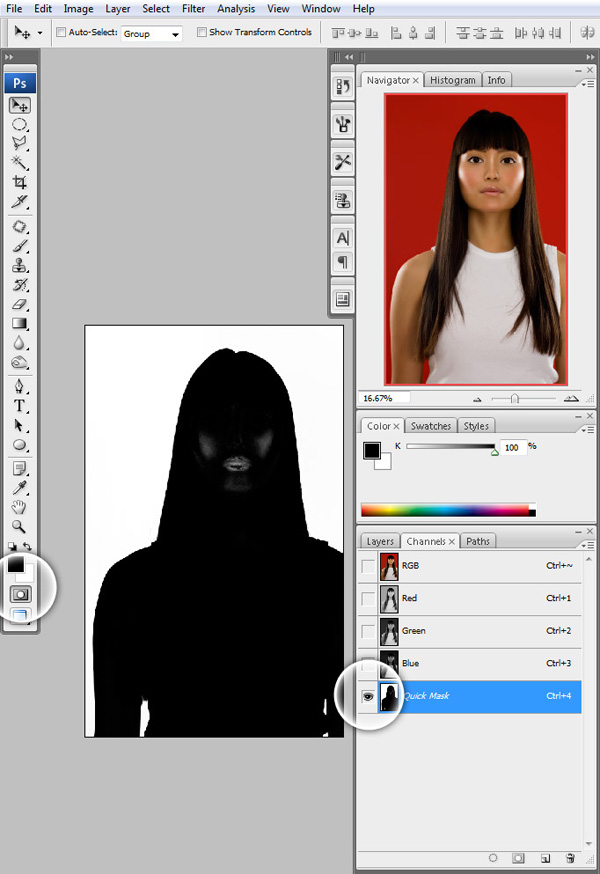Click the K value input field
The width and height of the screenshot is (600, 874).
click(513, 447)
